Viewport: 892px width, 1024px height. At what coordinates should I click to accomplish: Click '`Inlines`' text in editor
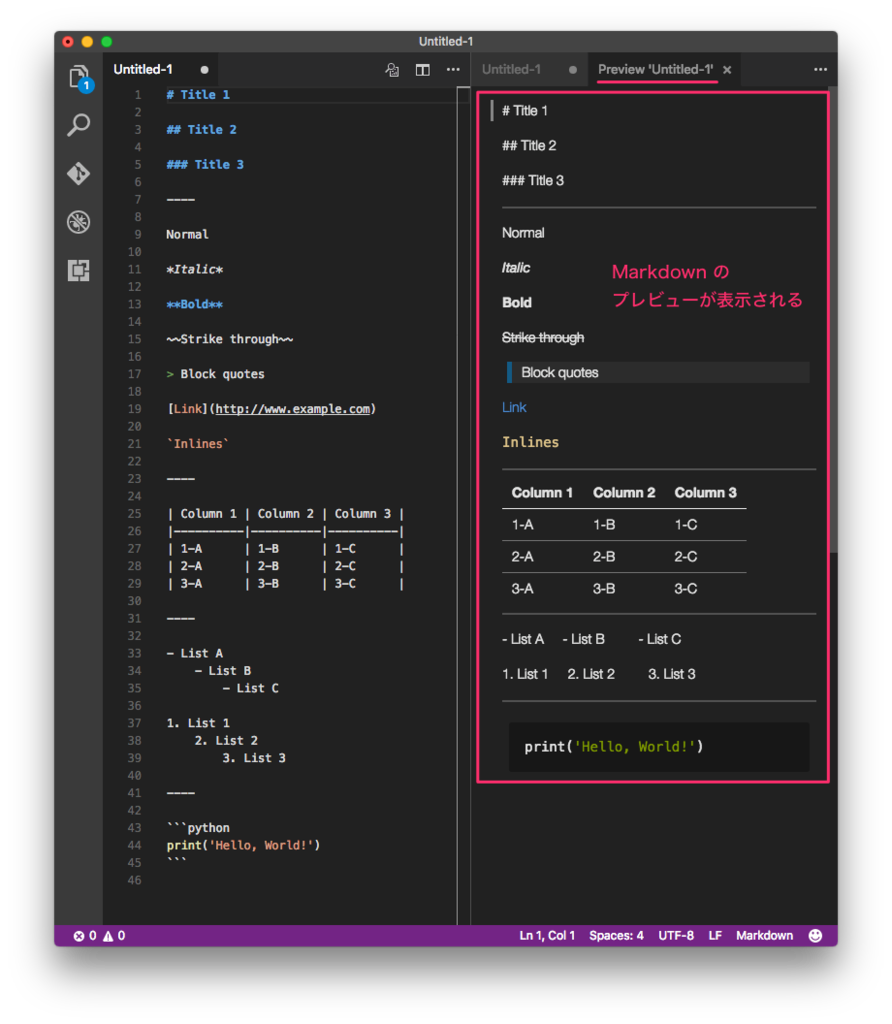tap(198, 444)
